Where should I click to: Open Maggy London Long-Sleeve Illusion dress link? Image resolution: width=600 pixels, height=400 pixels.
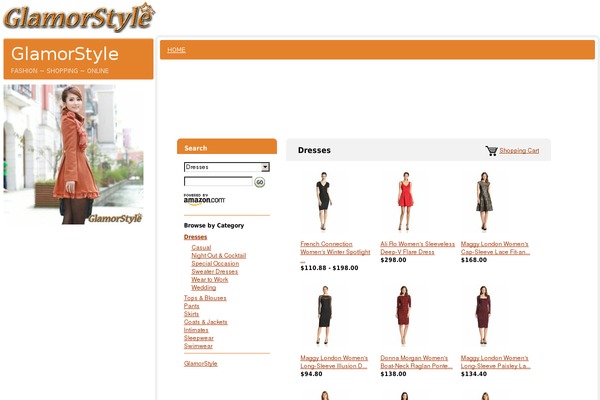coord(334,362)
